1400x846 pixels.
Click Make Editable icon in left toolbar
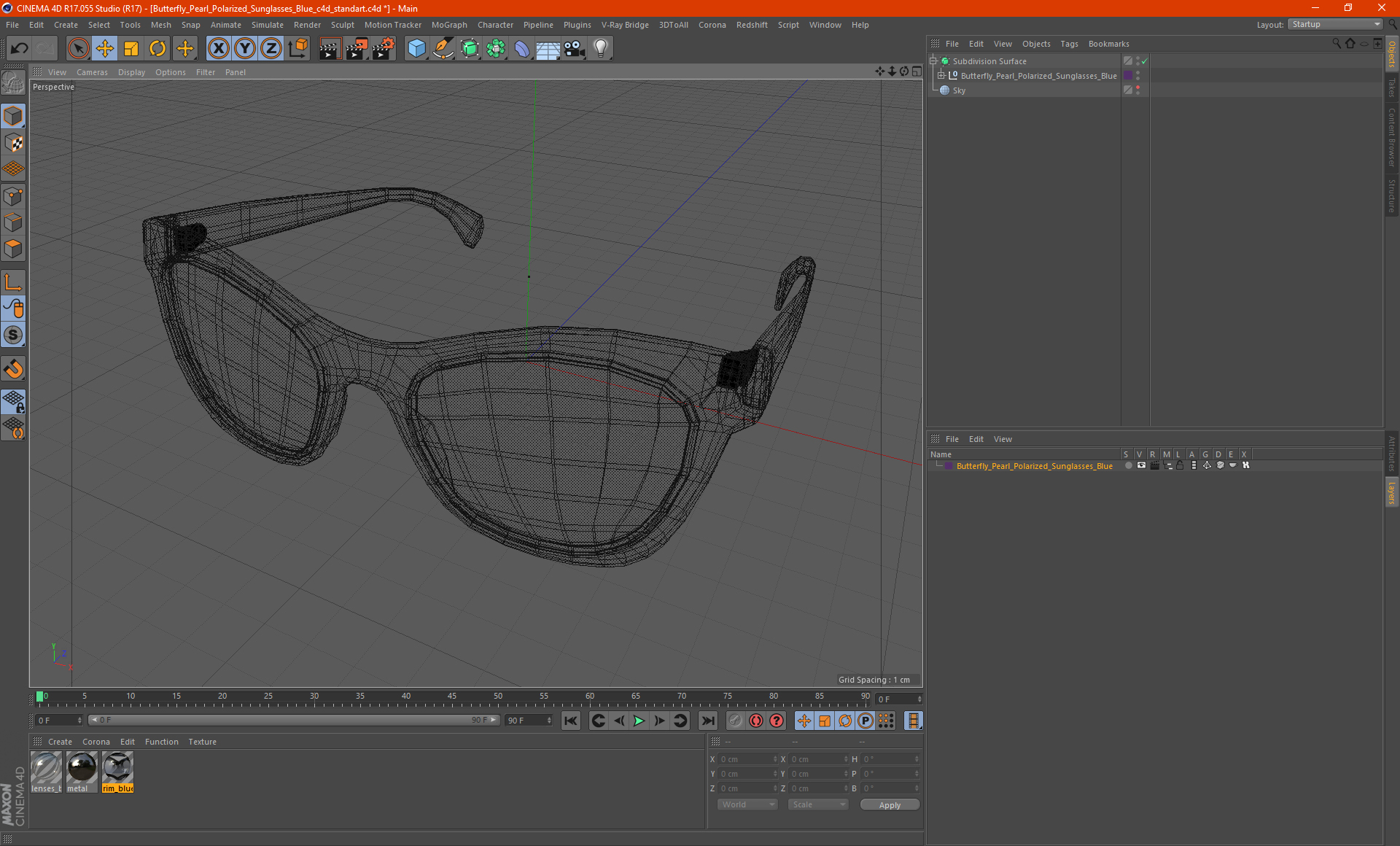click(13, 84)
